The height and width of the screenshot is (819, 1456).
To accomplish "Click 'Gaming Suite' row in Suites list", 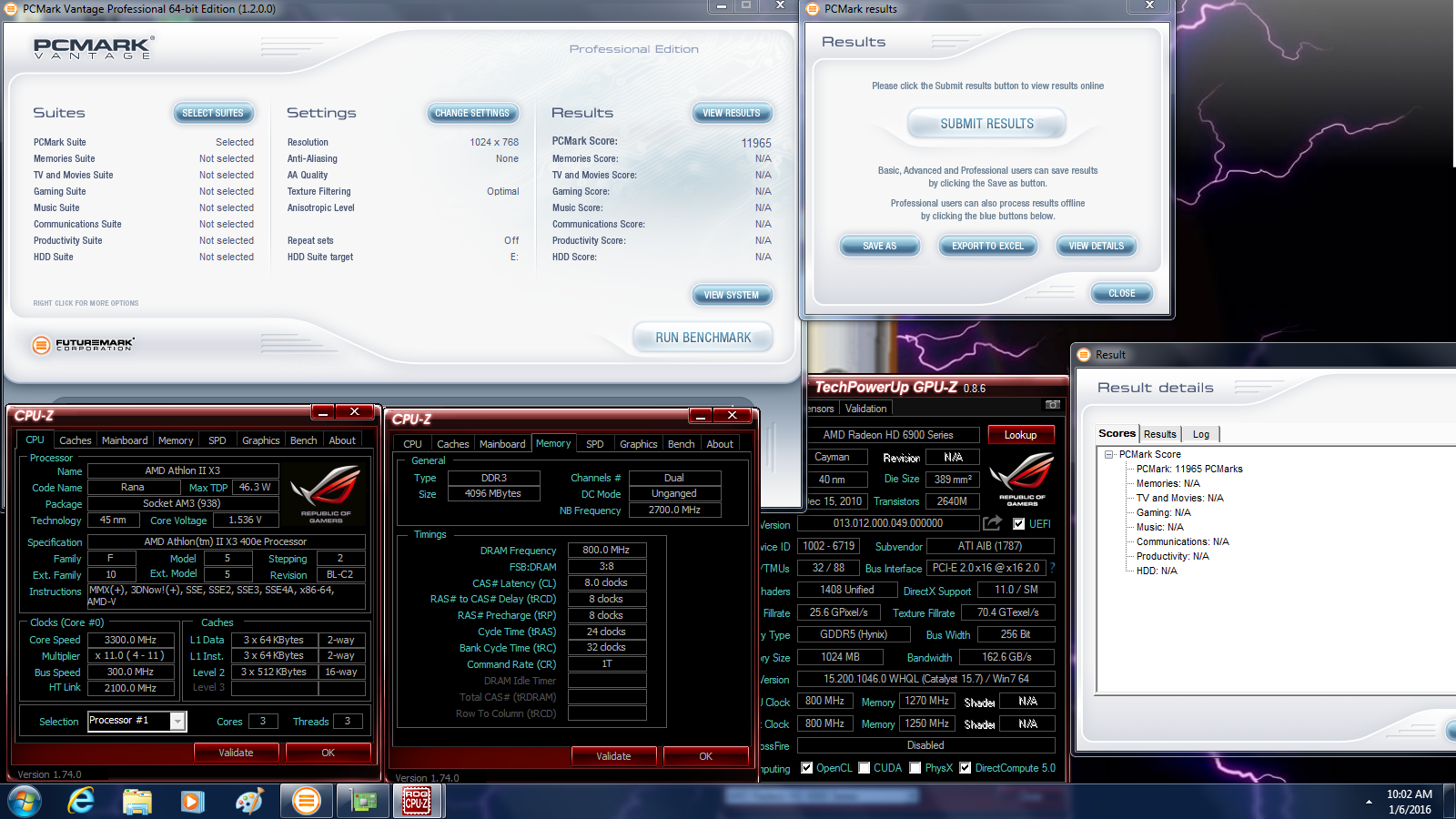I will tap(144, 191).
